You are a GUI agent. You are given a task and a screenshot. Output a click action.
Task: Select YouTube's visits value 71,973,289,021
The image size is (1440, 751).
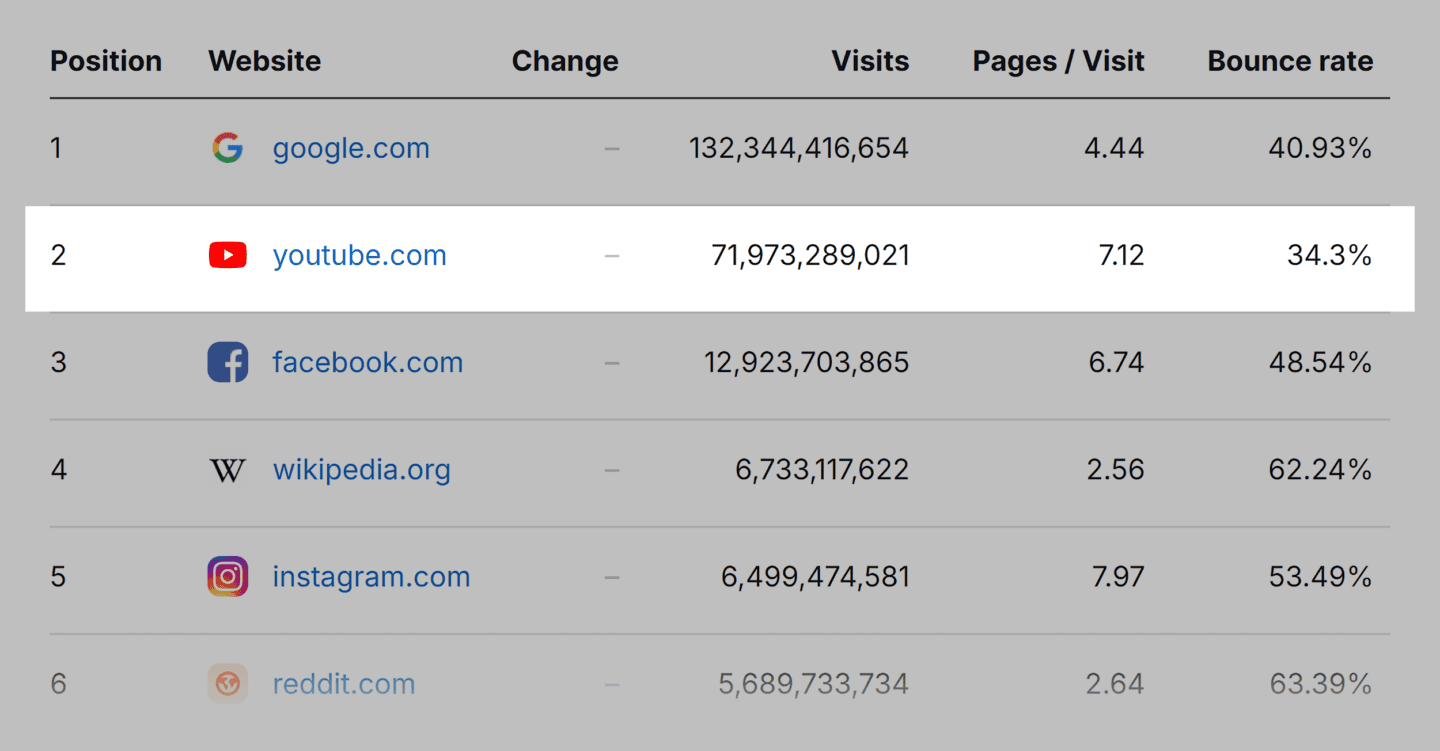point(810,256)
